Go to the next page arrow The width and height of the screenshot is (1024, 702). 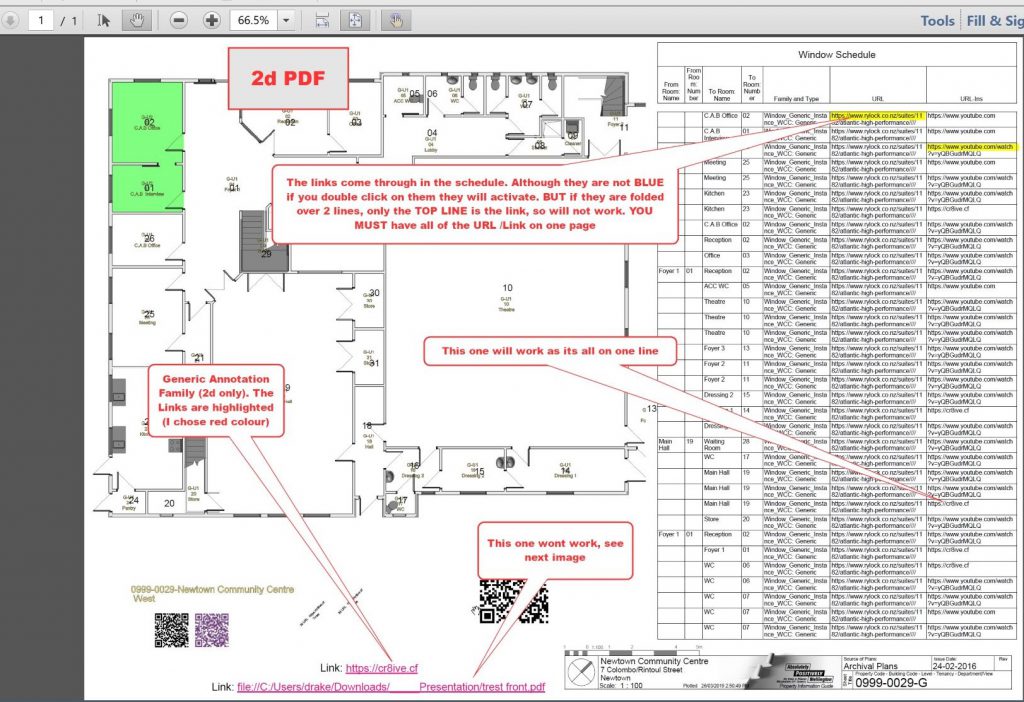pyautogui.click(x=10, y=20)
